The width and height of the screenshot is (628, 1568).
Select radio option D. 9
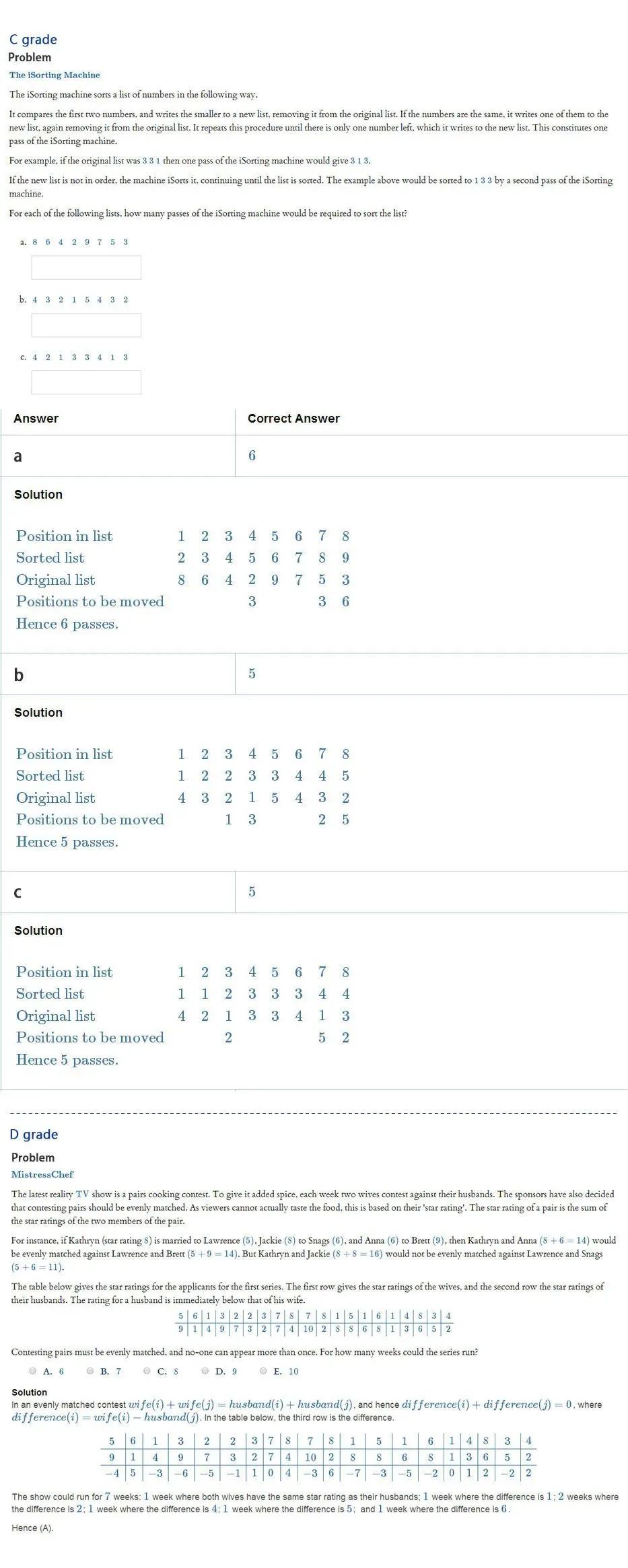pyautogui.click(x=205, y=1371)
